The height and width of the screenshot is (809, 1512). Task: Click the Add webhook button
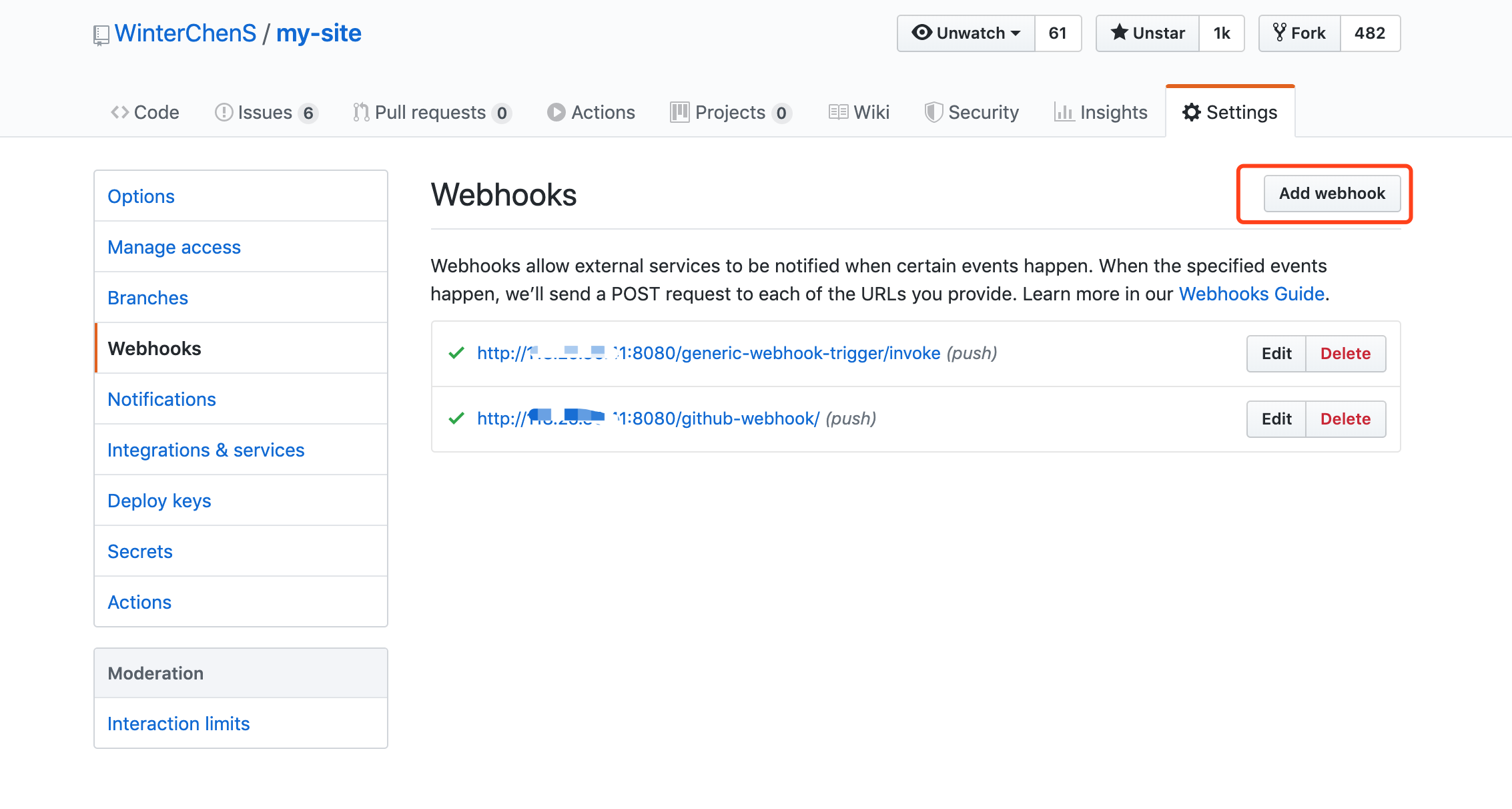pyautogui.click(x=1332, y=194)
